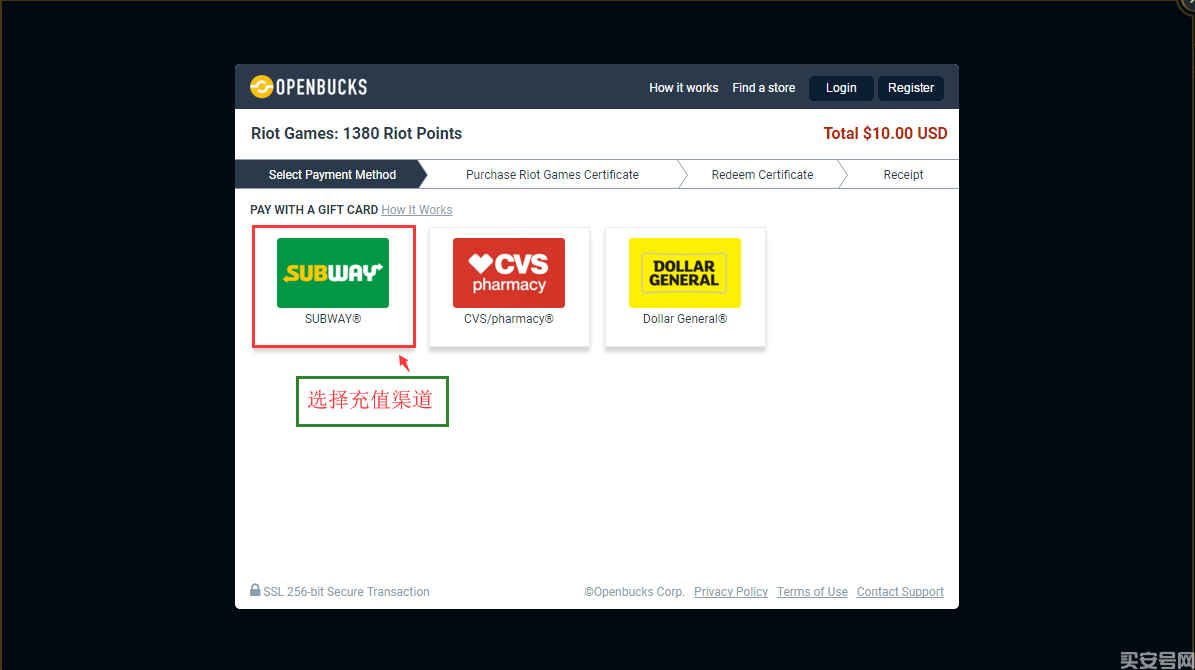Click the "Total $10.00 USD" amount text
Image resolution: width=1195 pixels, height=670 pixels.
click(885, 134)
